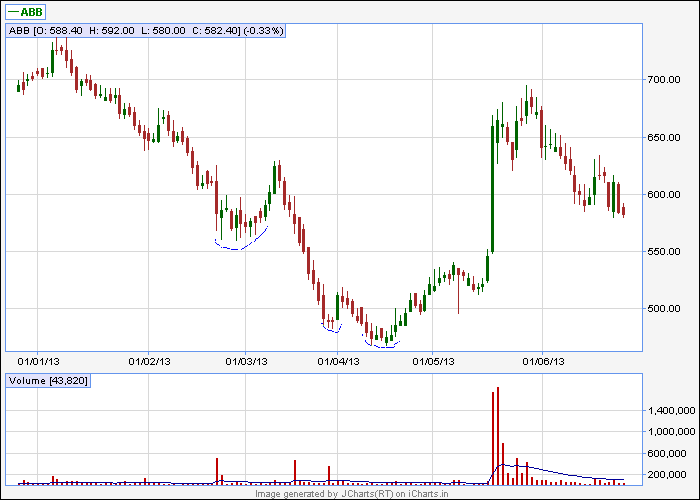This screenshot has height=500, width=700.
Task: Click the tallest volume bar in May
Action: click(497, 436)
